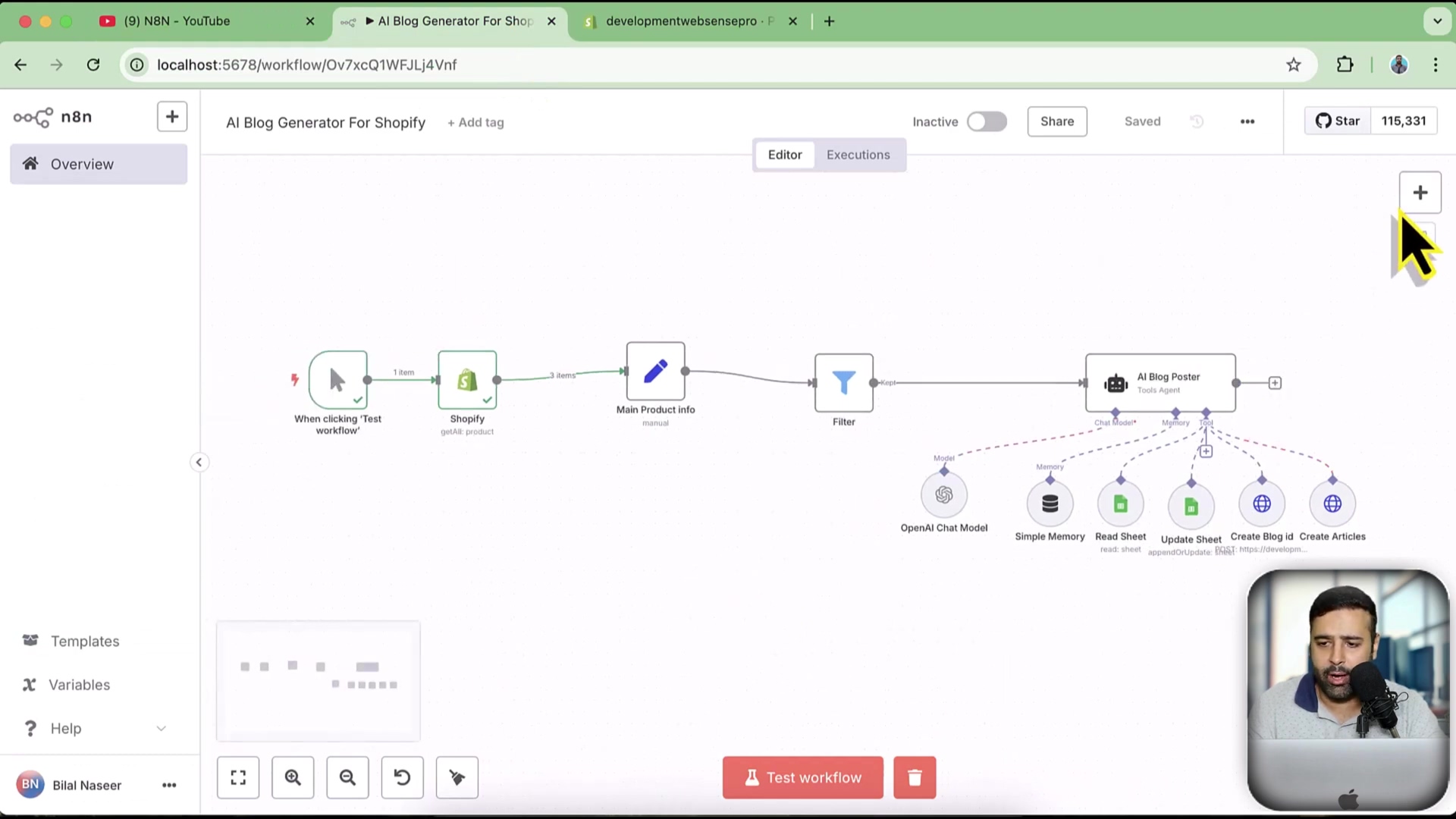
Task: Click the Create Articles HTTP node
Action: [x=1332, y=504]
